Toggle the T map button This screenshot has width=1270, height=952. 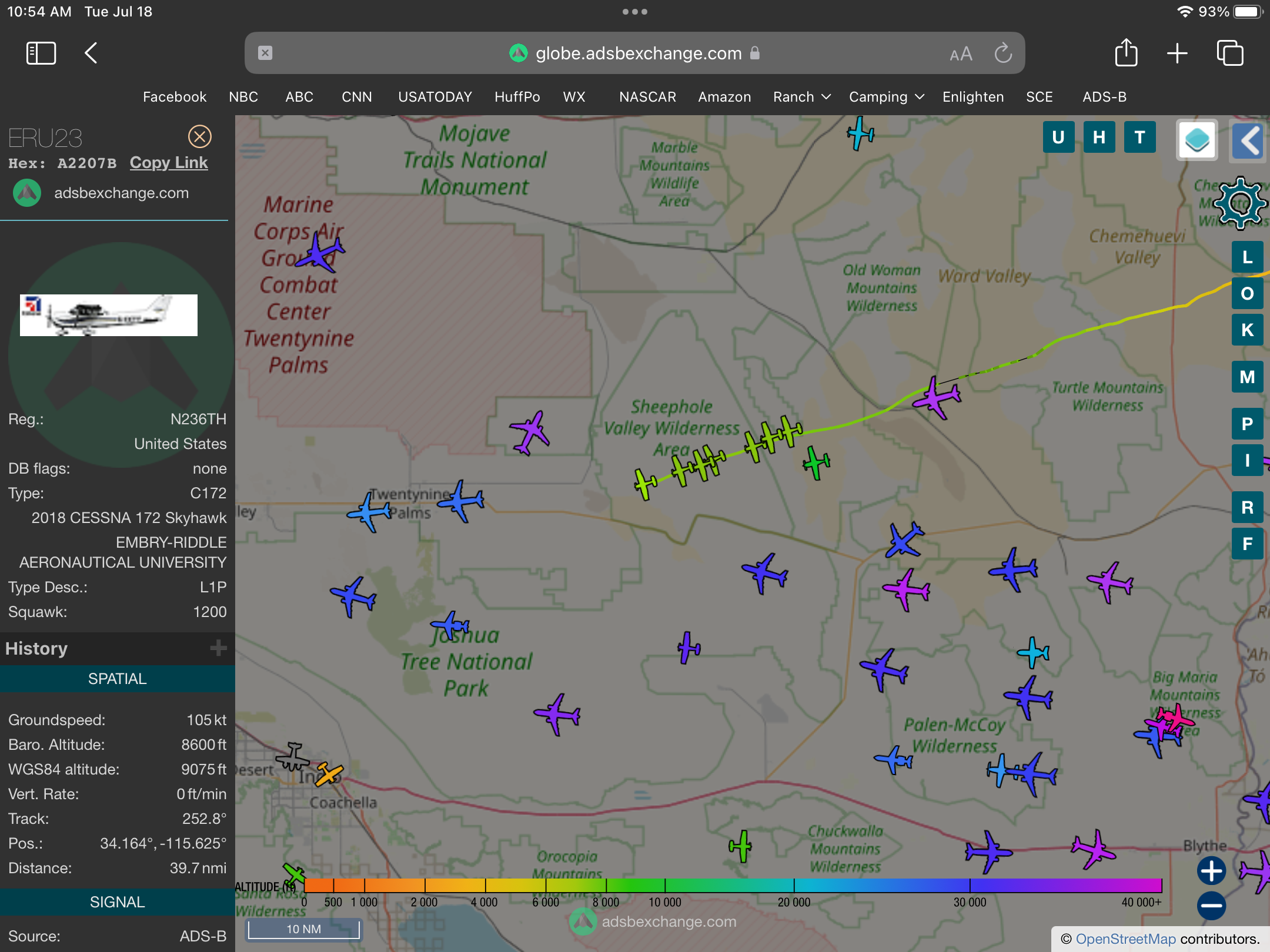(1139, 138)
